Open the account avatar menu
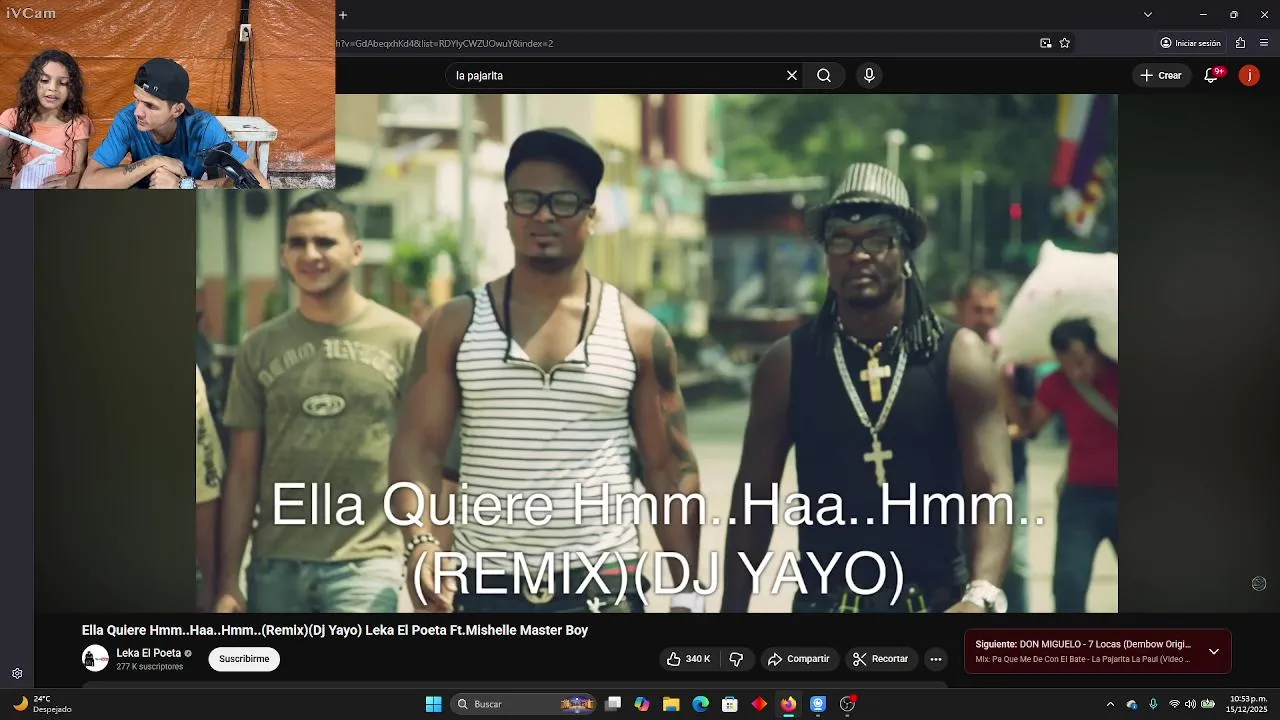 click(x=1249, y=75)
